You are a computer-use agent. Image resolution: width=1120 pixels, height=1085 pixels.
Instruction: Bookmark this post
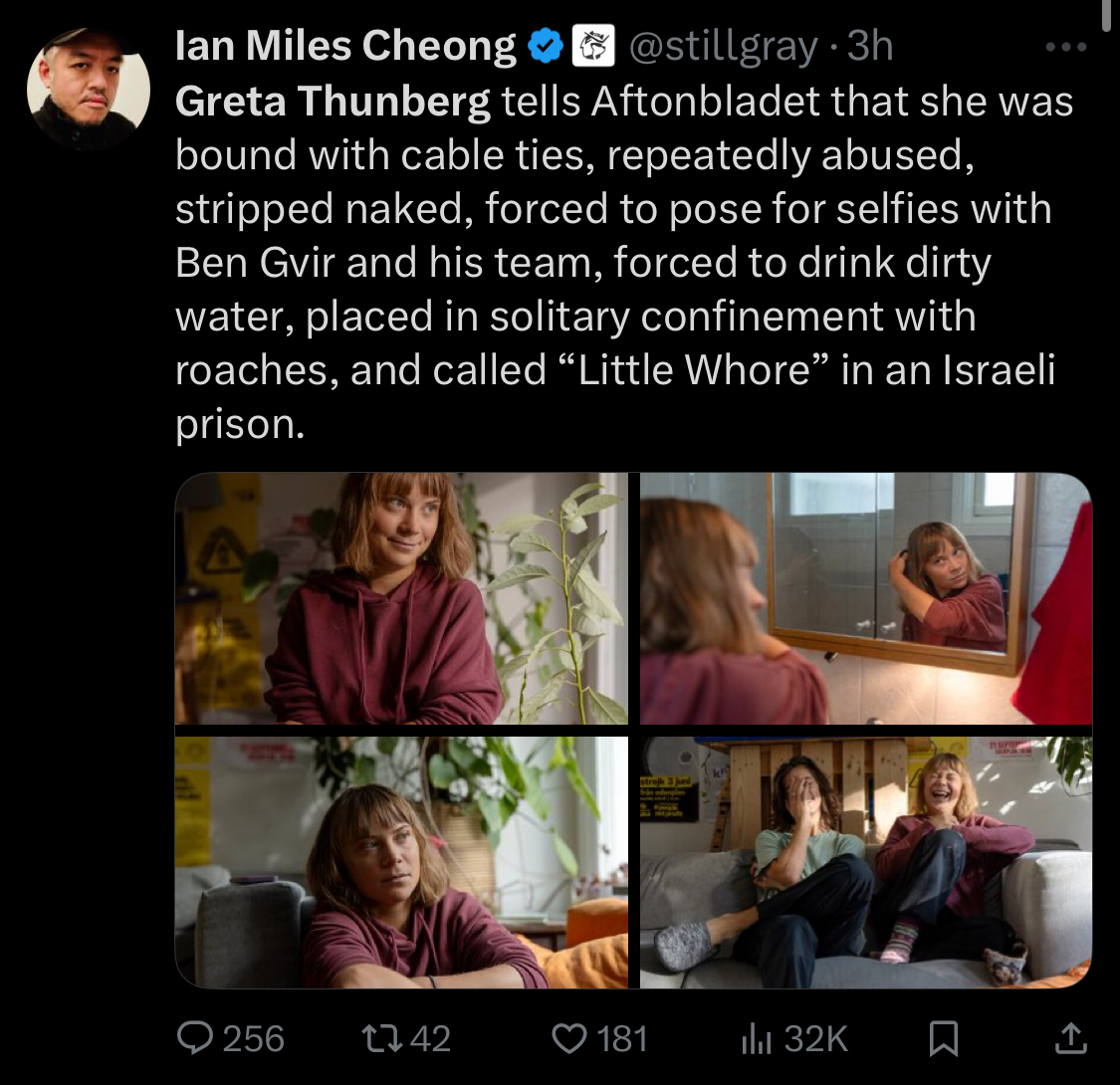click(x=942, y=1039)
